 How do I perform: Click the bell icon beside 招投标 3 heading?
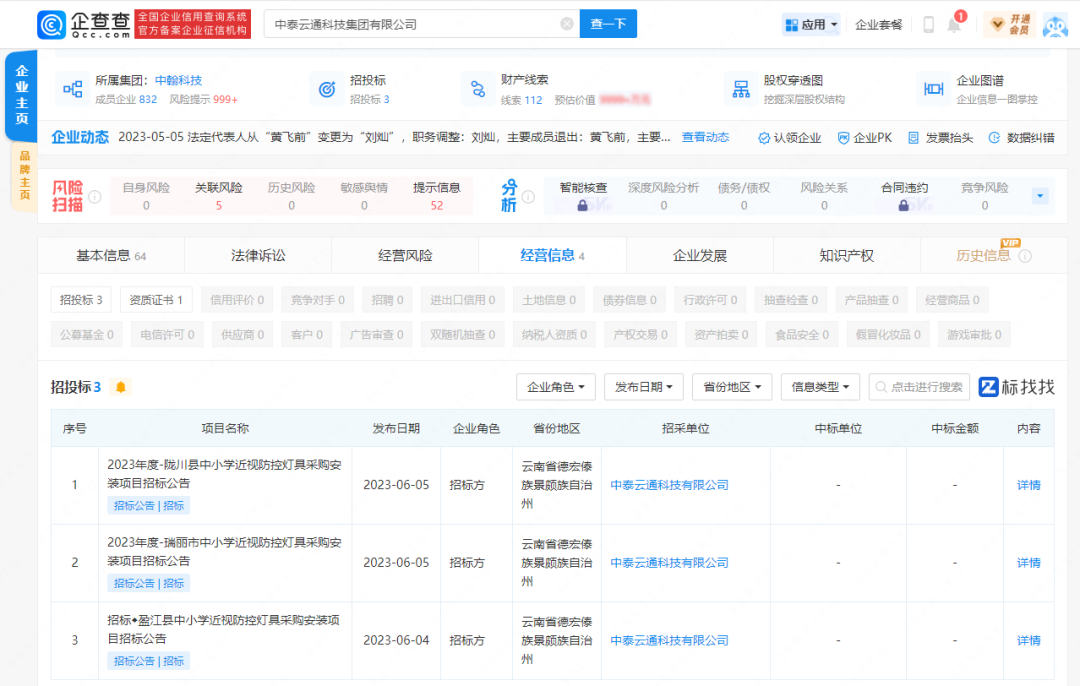pyautogui.click(x=121, y=387)
